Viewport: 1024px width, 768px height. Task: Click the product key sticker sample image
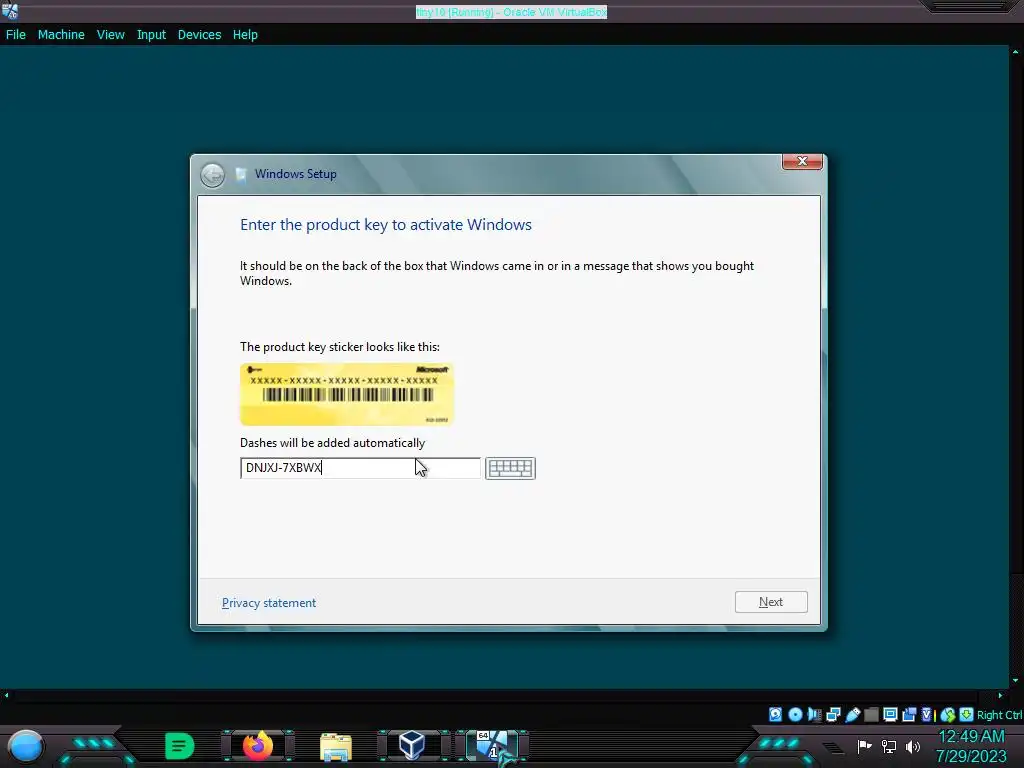347,394
